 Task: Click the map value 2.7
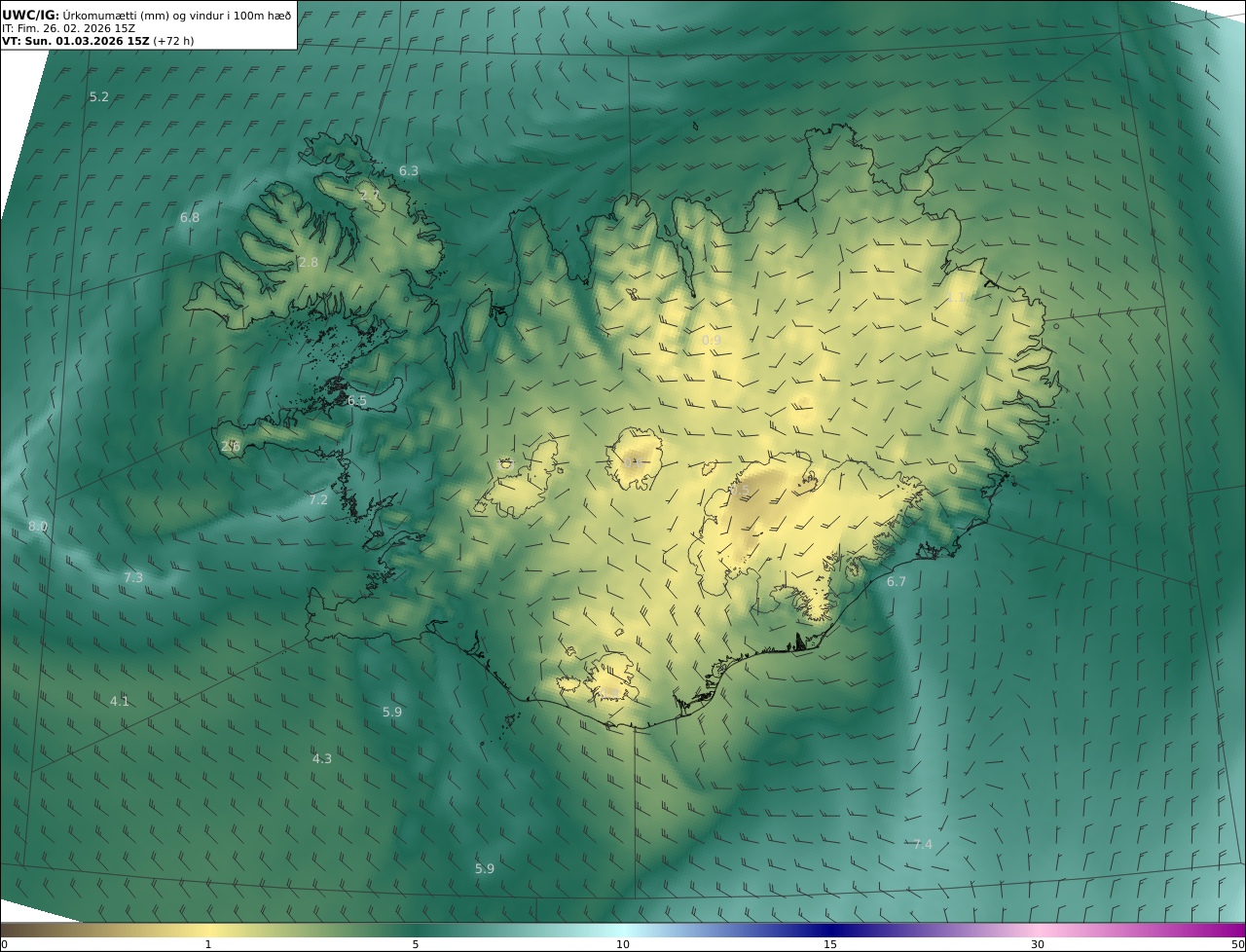point(370,197)
